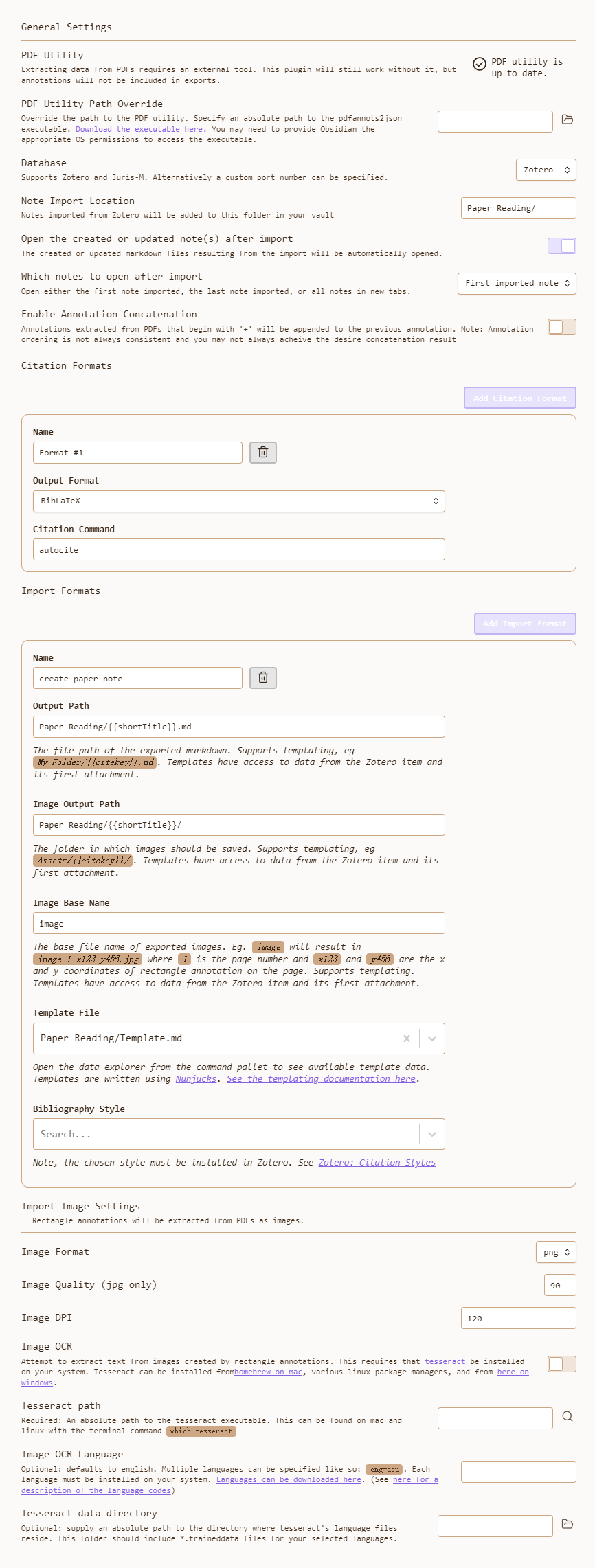Open folder browser for PDF Utility Path Override
Screen dimensions: 595x1568
[x=568, y=120]
